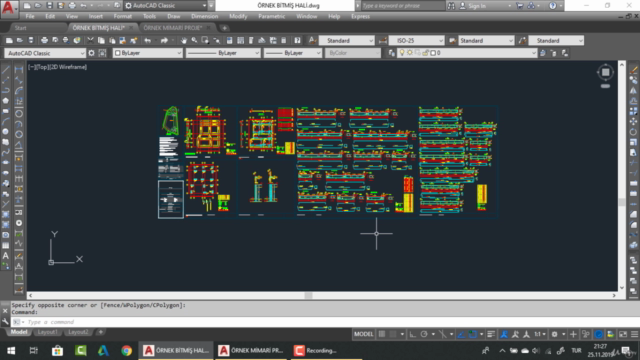Toggle Polar tracking in status bar
The height and width of the screenshot is (360, 640).
424,334
